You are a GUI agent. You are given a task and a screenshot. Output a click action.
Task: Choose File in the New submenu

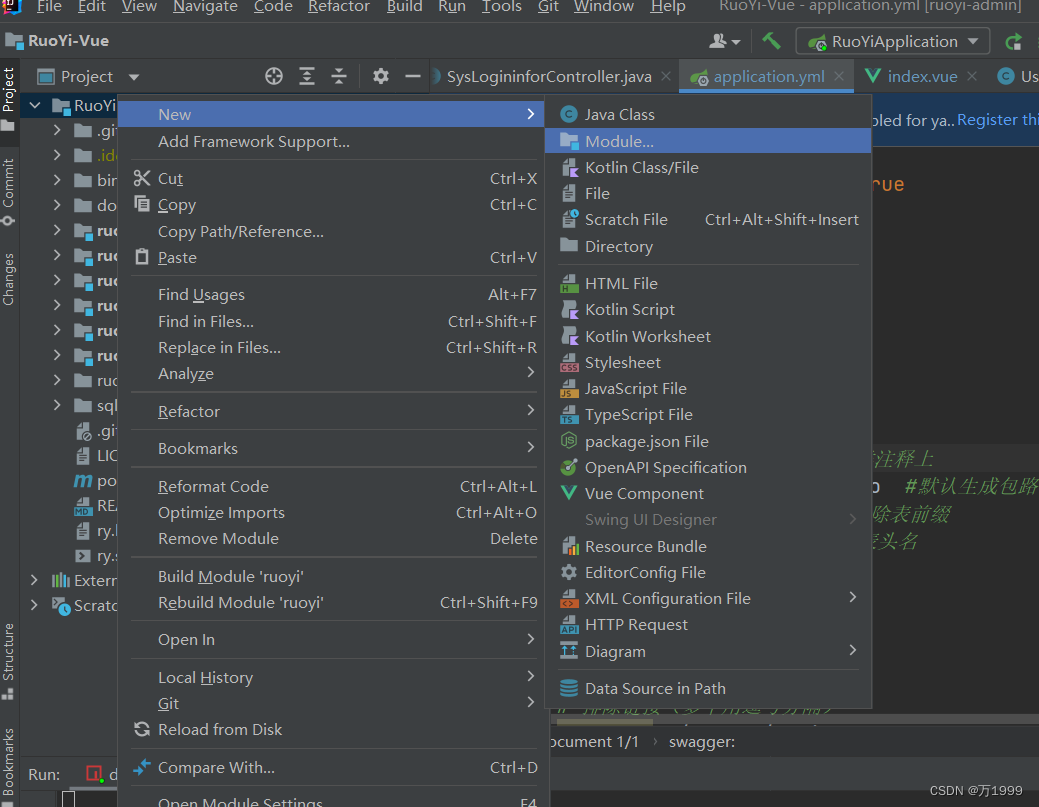click(708, 193)
